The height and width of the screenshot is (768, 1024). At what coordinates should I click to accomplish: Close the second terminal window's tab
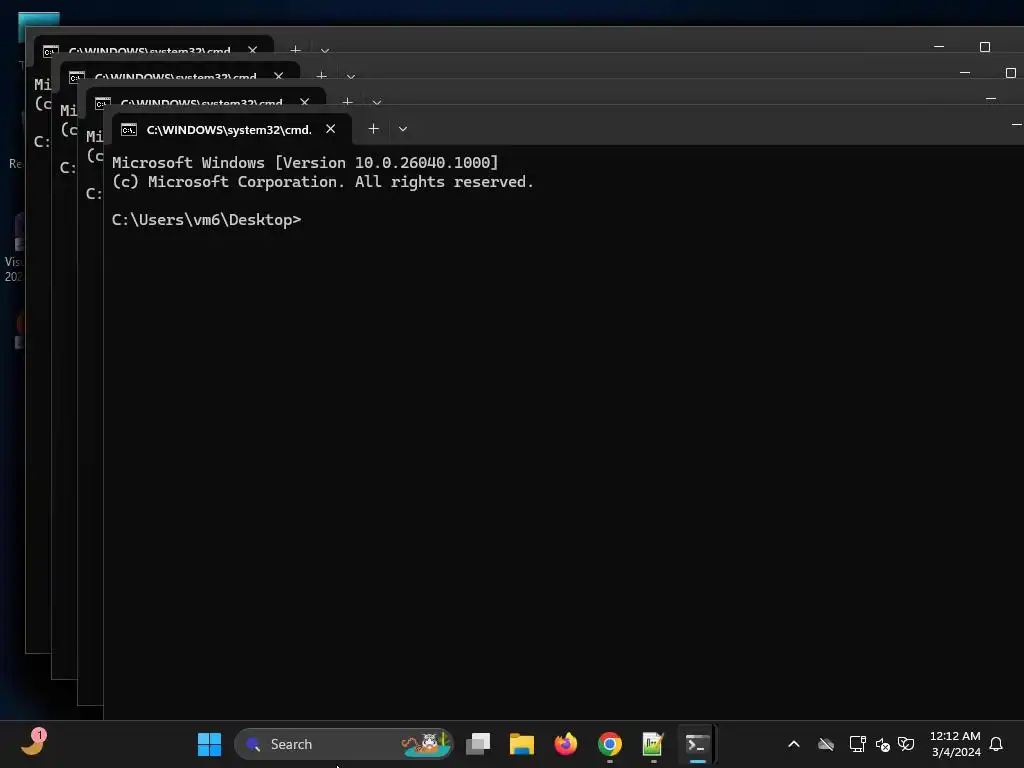tap(304, 101)
